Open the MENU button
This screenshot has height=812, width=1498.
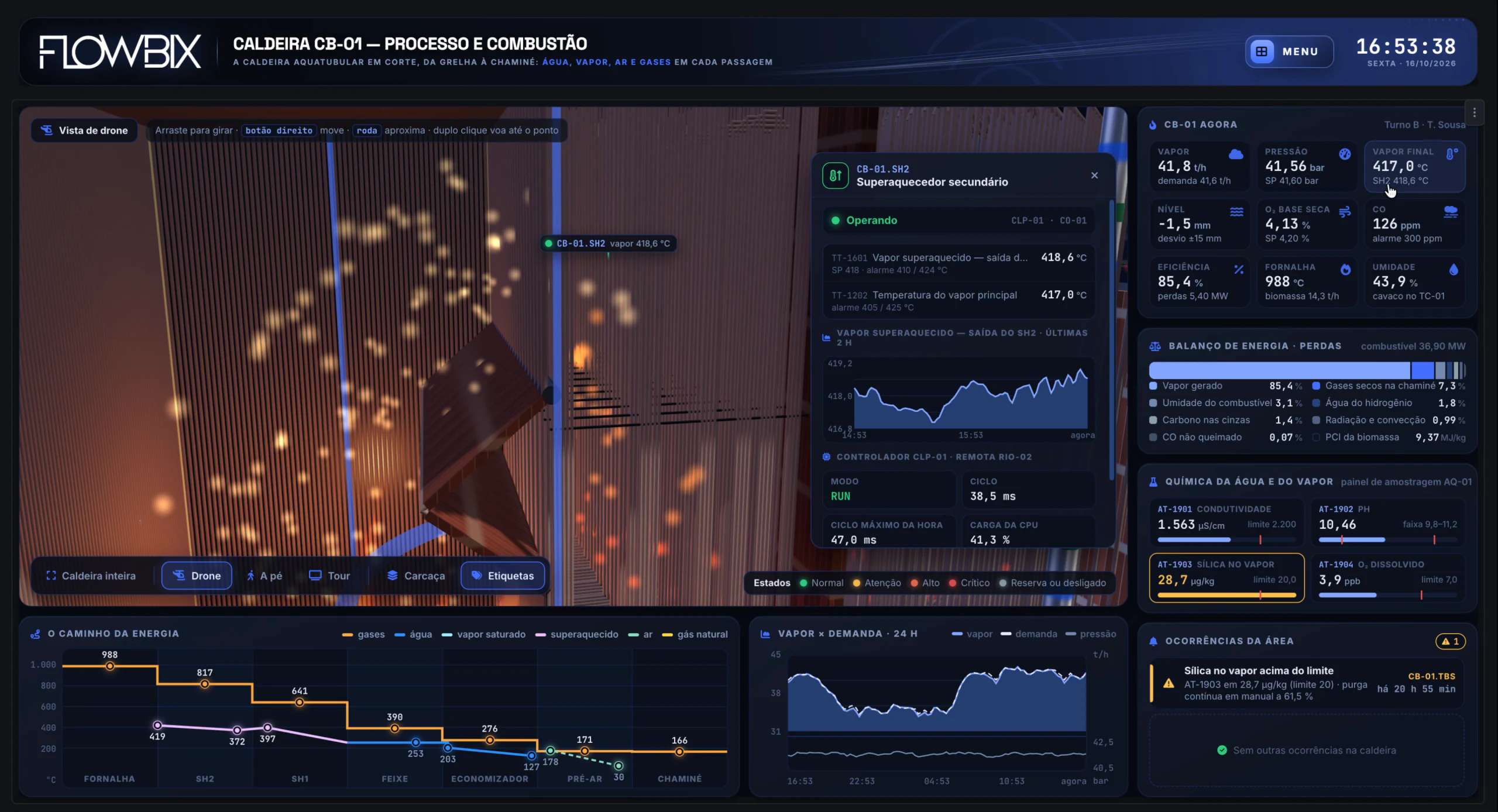1289,51
